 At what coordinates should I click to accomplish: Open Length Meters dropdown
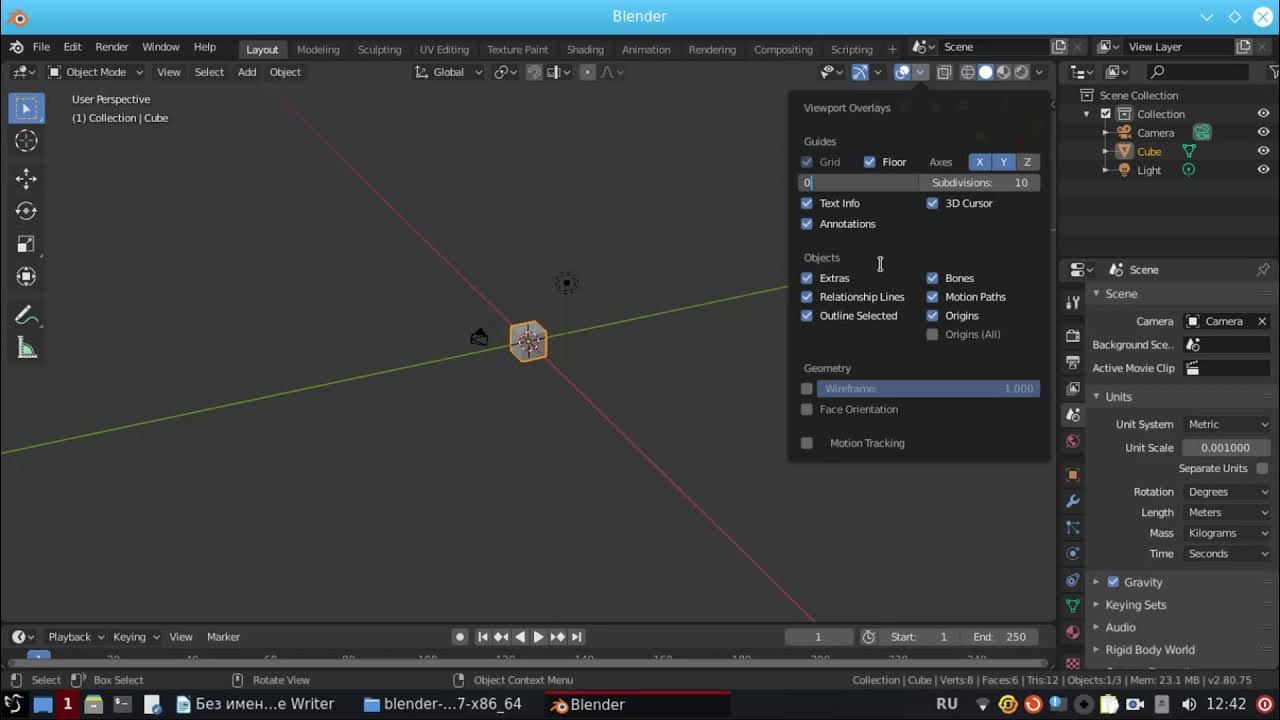1228,512
